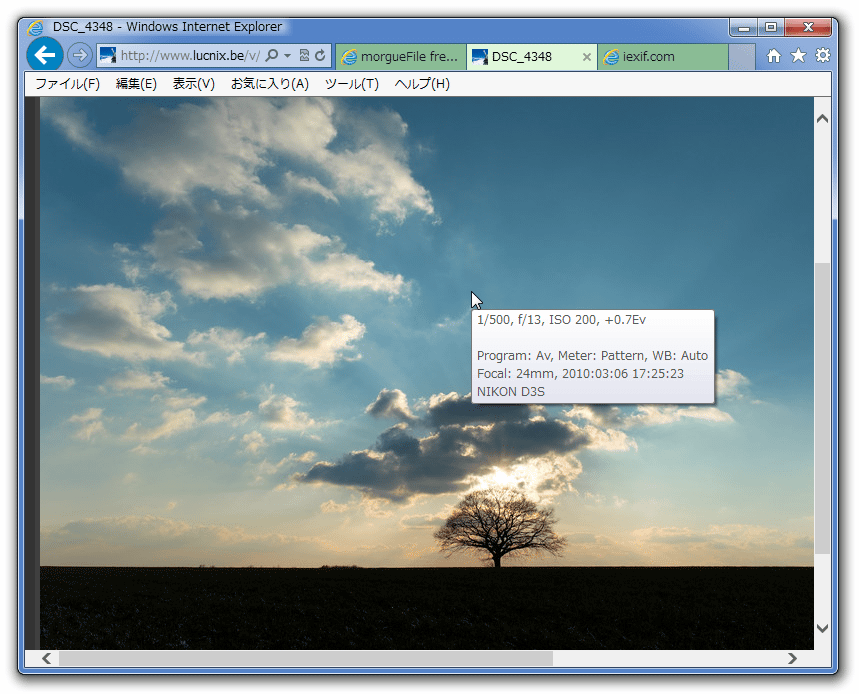Viewport: 859px width, 694px height.
Task: Click the page favicon in the address bar
Action: (x=108, y=55)
